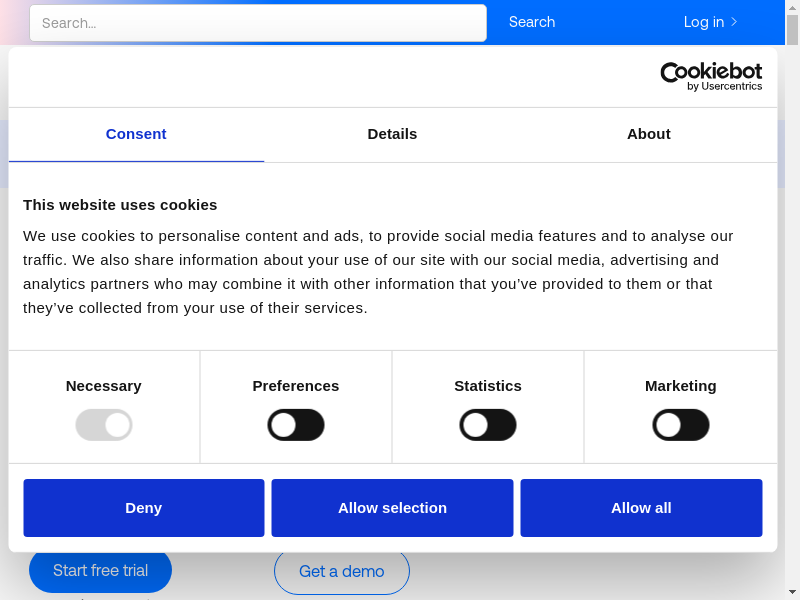Screen dimensions: 800x600
Task: Turn on the Statistics cookies switch
Action: (488, 425)
